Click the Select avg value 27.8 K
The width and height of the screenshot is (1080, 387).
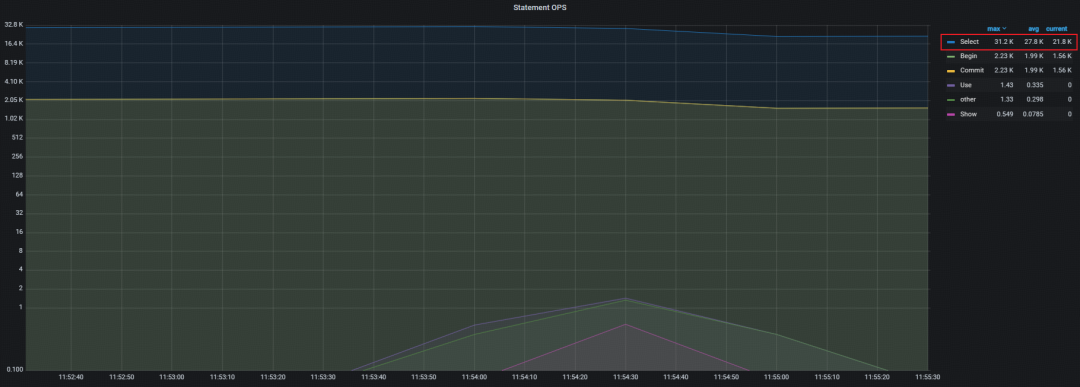[1034, 42]
